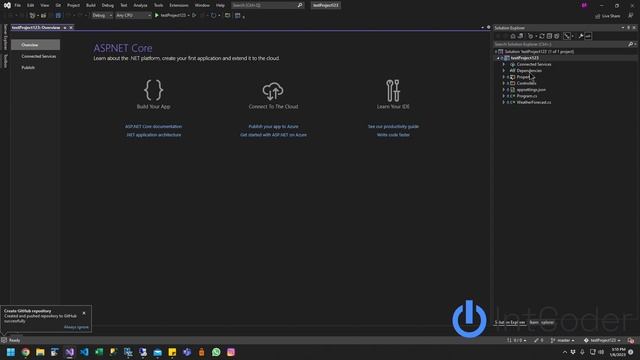Expand the appsettings.json node

click(504, 90)
